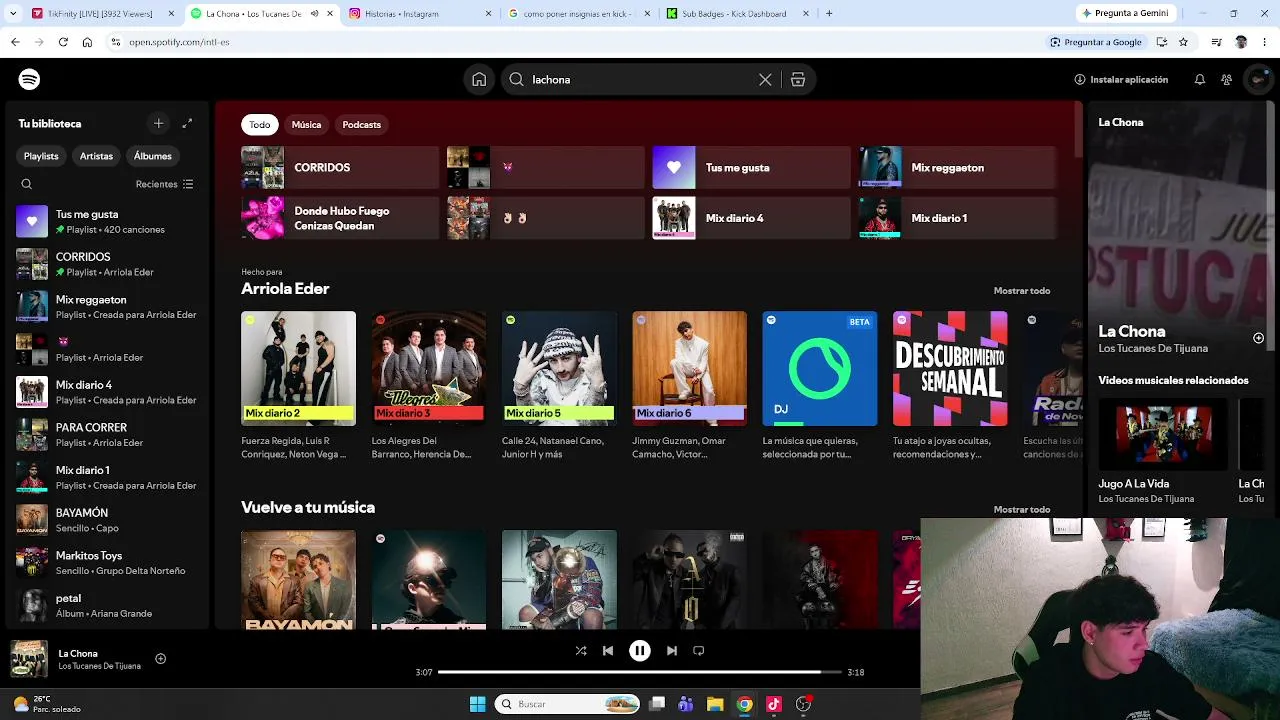Screen dimensions: 1280x720
Task: Show all under Arriola Eder
Action: [x=1022, y=291]
